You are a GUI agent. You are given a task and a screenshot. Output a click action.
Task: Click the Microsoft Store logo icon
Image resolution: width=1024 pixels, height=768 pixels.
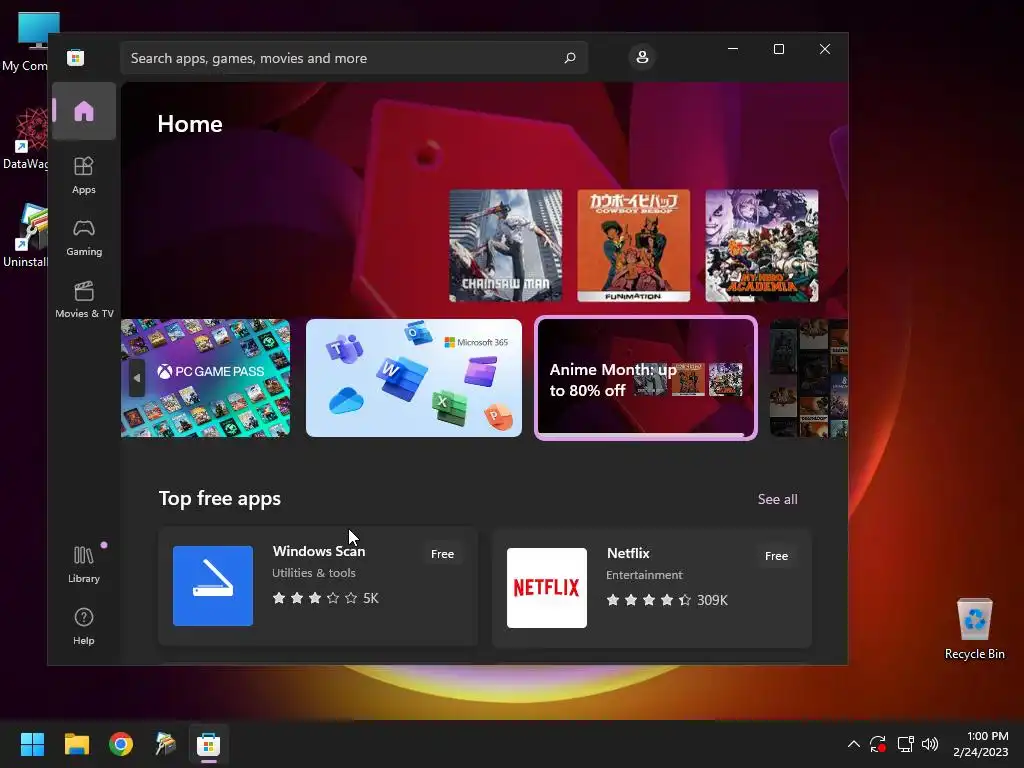tap(76, 57)
